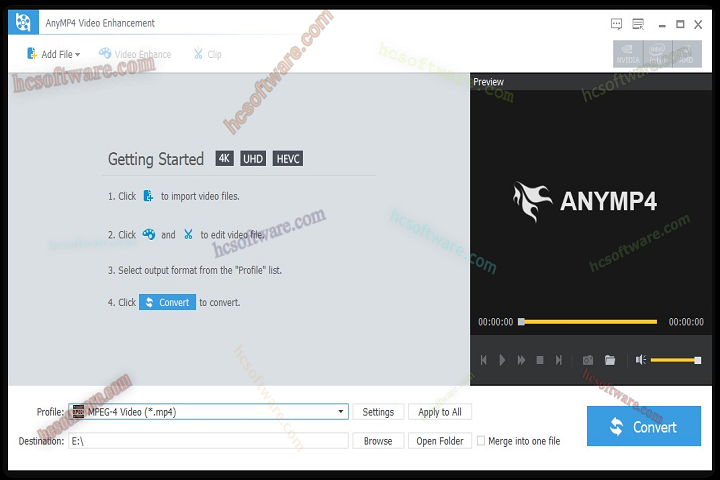Viewport: 720px width, 480px height.
Task: Click the Destination path field
Action: pyautogui.click(x=208, y=441)
